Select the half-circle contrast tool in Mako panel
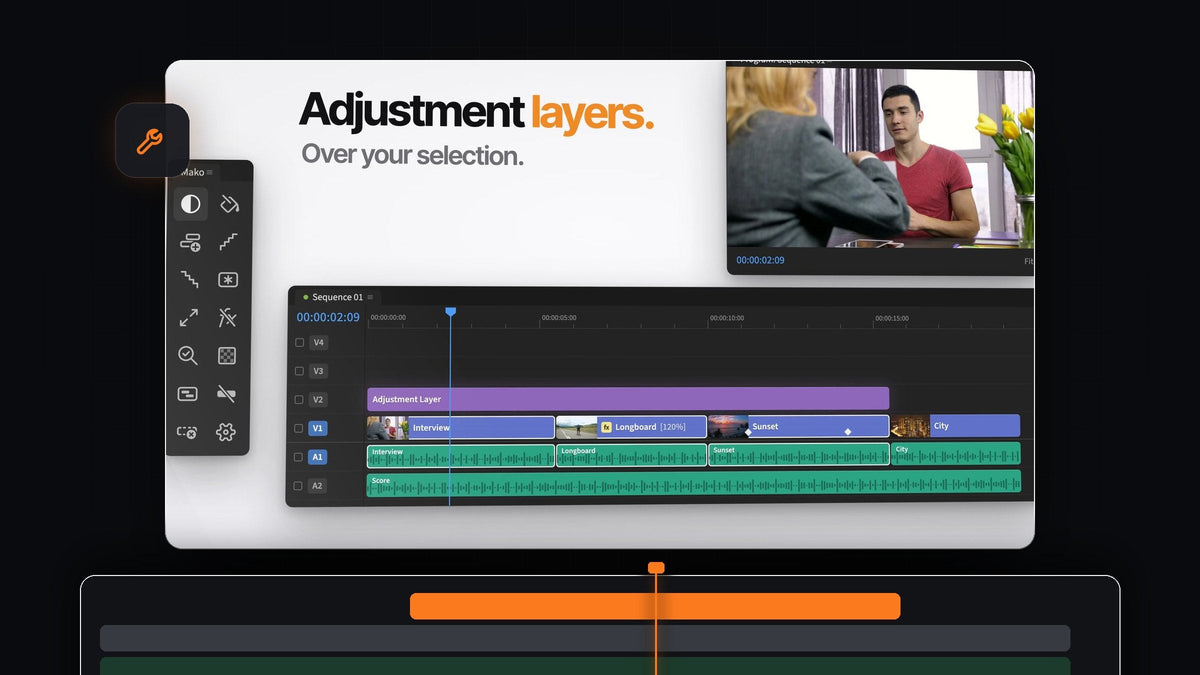Viewport: 1200px width, 675px height. 190,204
